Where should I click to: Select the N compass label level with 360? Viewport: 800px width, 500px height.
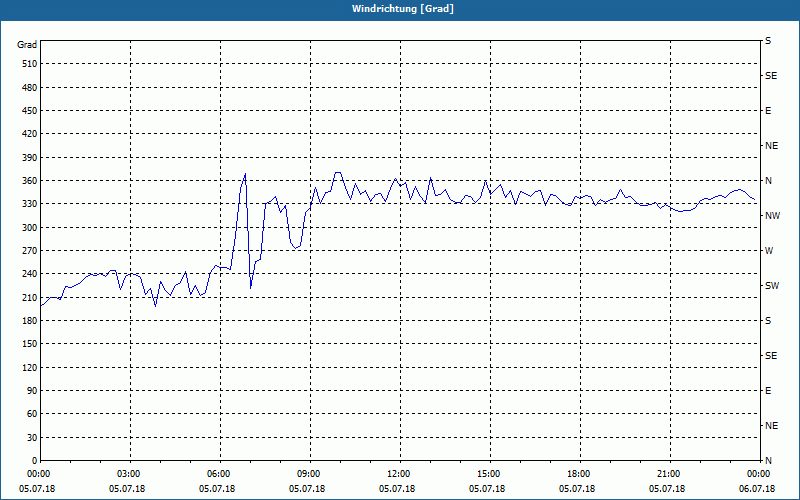click(x=768, y=181)
